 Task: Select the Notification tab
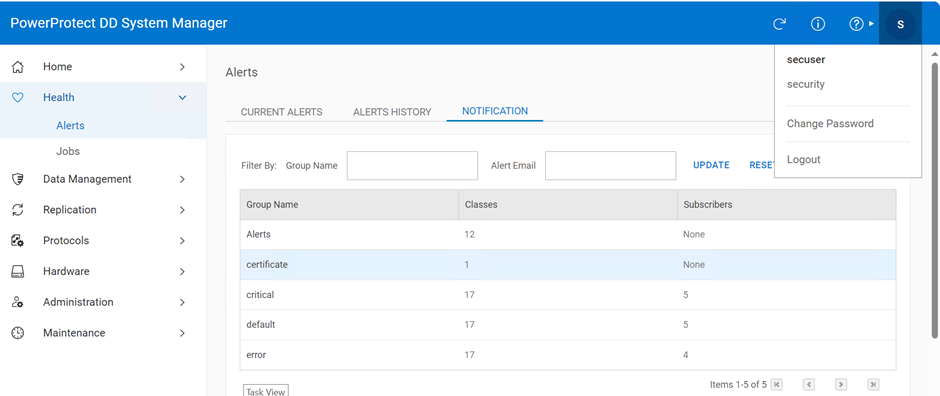tap(495, 111)
